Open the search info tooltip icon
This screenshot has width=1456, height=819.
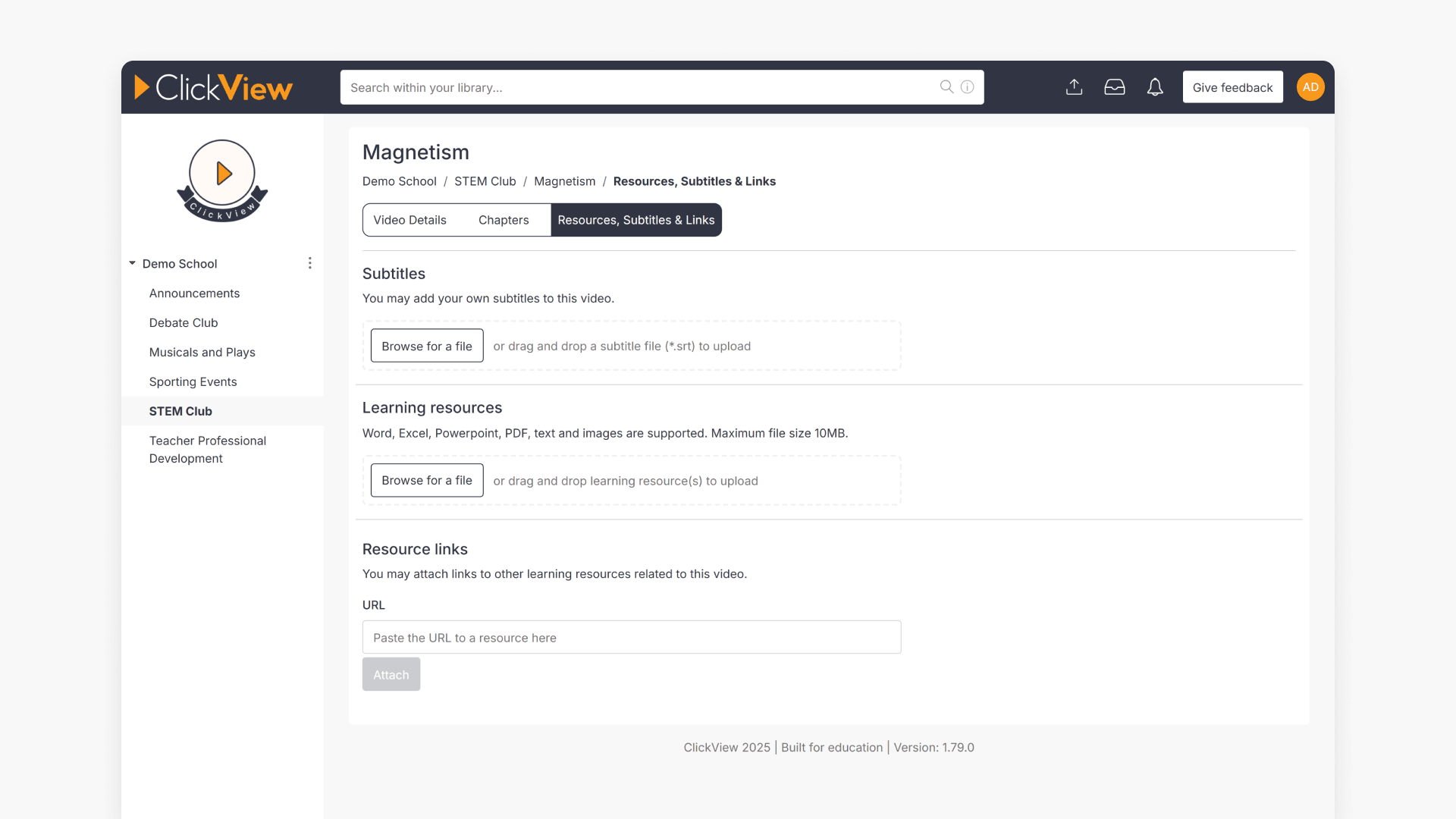(966, 86)
